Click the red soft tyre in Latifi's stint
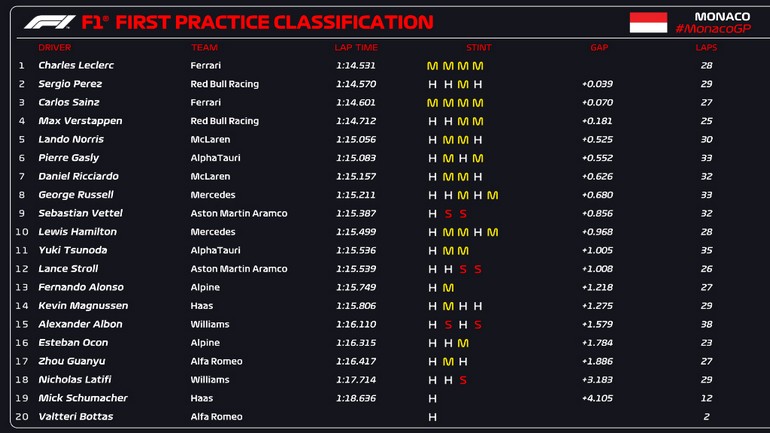Screen dimensions: 770x433 [x=463, y=380]
